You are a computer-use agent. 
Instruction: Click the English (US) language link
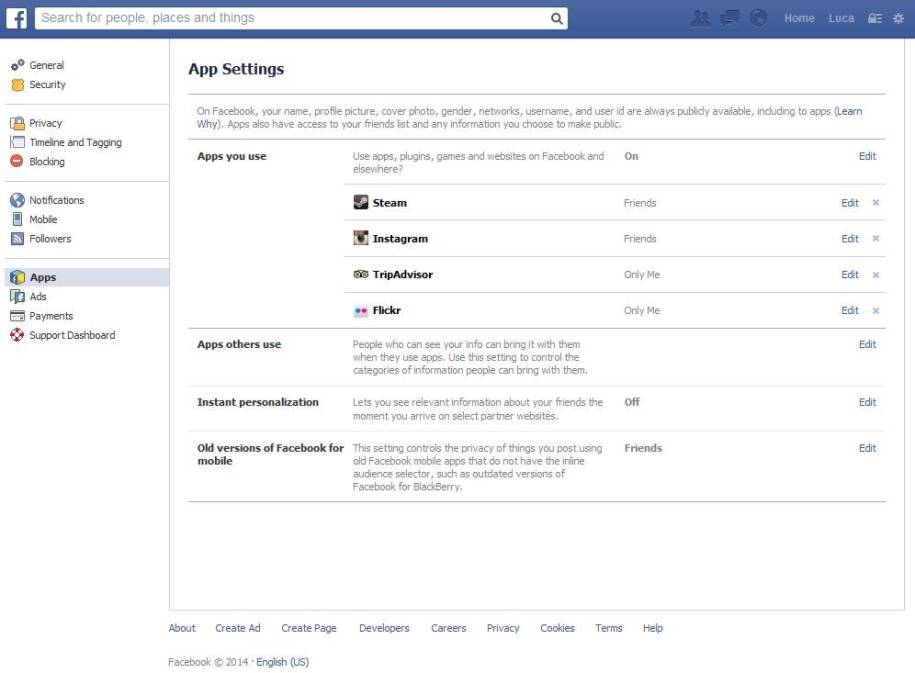[280, 661]
